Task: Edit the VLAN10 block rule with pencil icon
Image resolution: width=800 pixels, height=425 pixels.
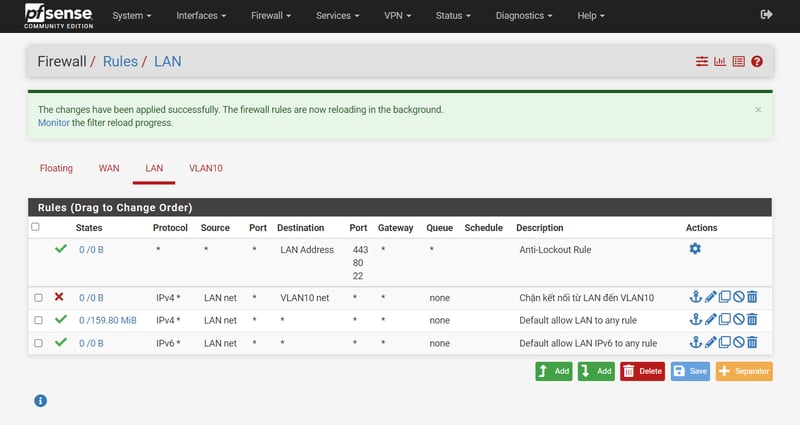Action: 710,297
